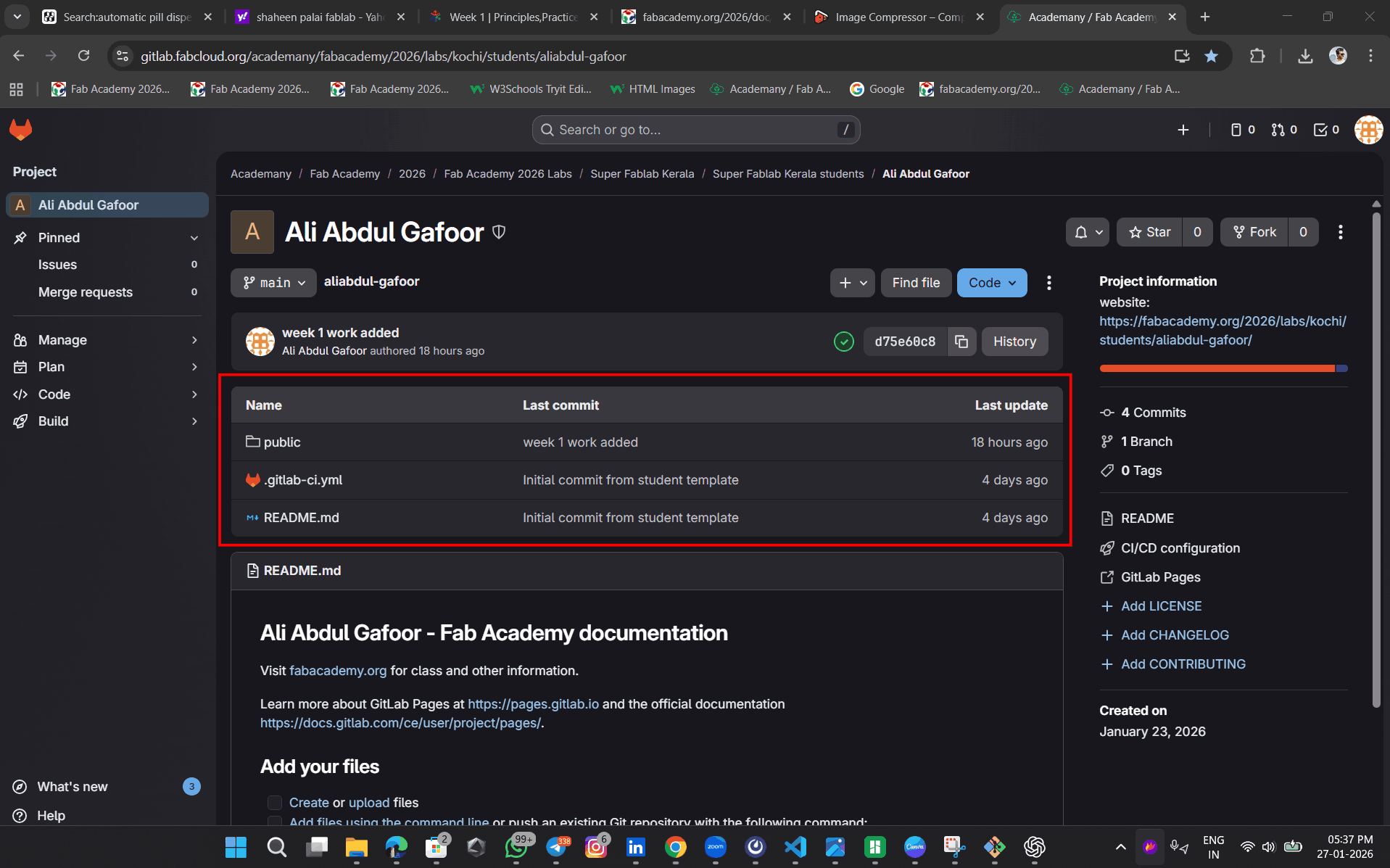Open the public folder
Image resolution: width=1390 pixels, height=868 pixels.
[282, 442]
